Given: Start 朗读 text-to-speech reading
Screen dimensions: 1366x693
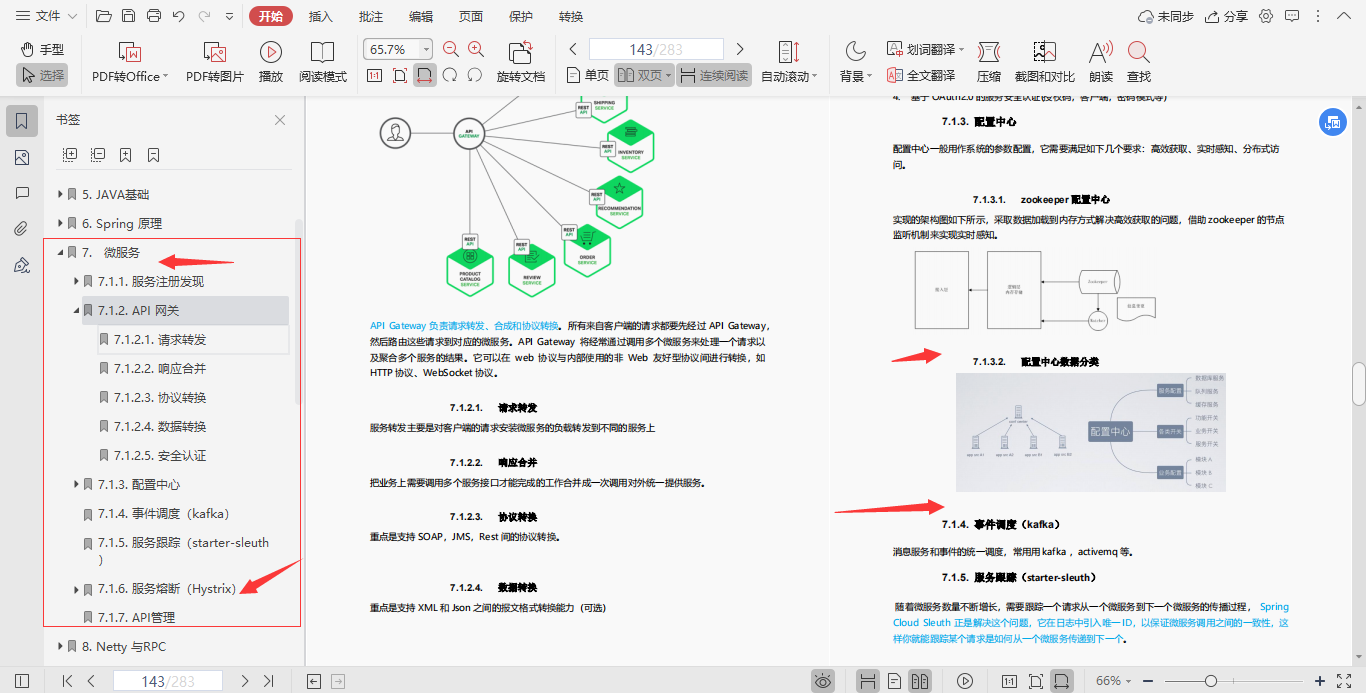Looking at the screenshot, I should pos(1100,60).
